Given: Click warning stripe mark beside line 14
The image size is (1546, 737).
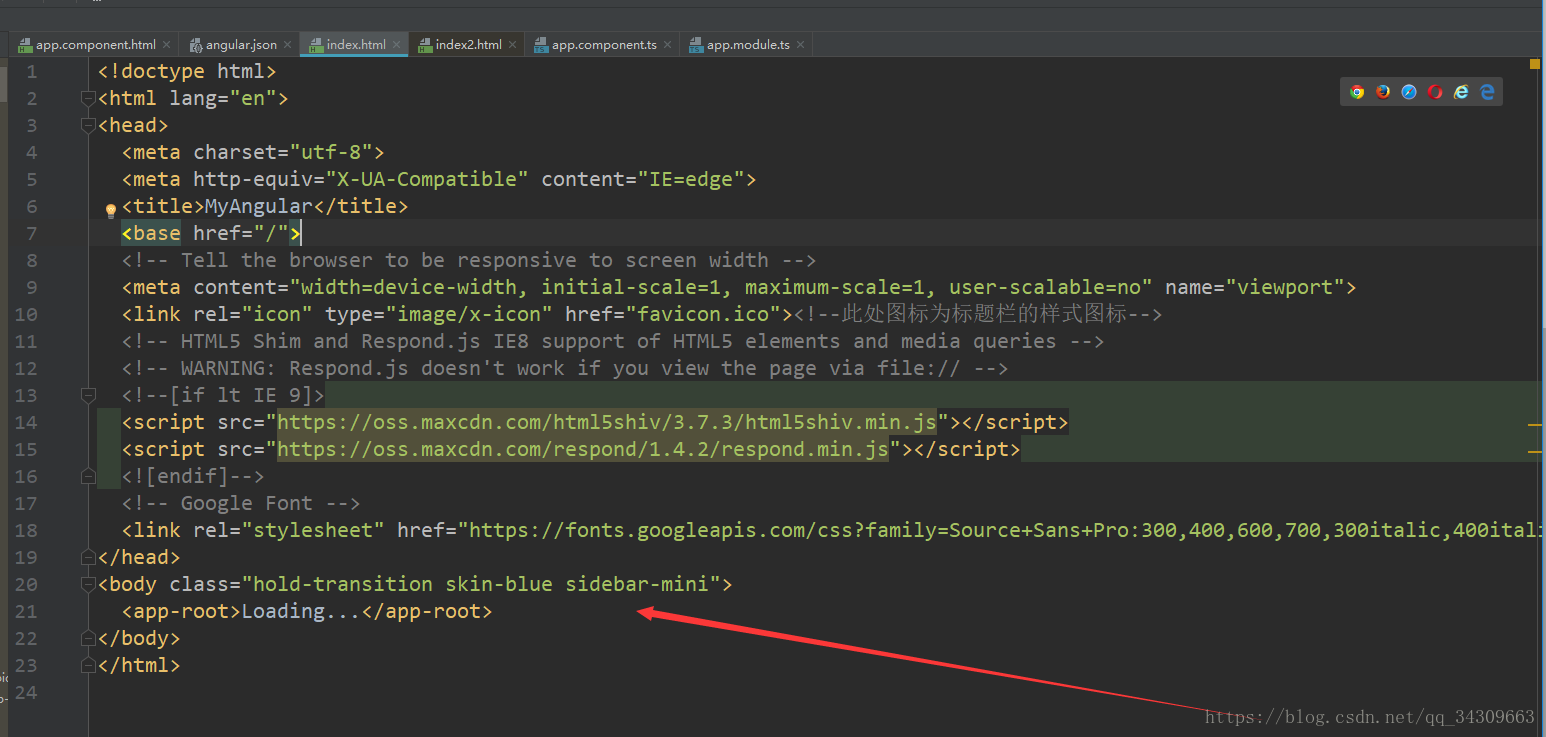Looking at the screenshot, I should coord(1535,425).
